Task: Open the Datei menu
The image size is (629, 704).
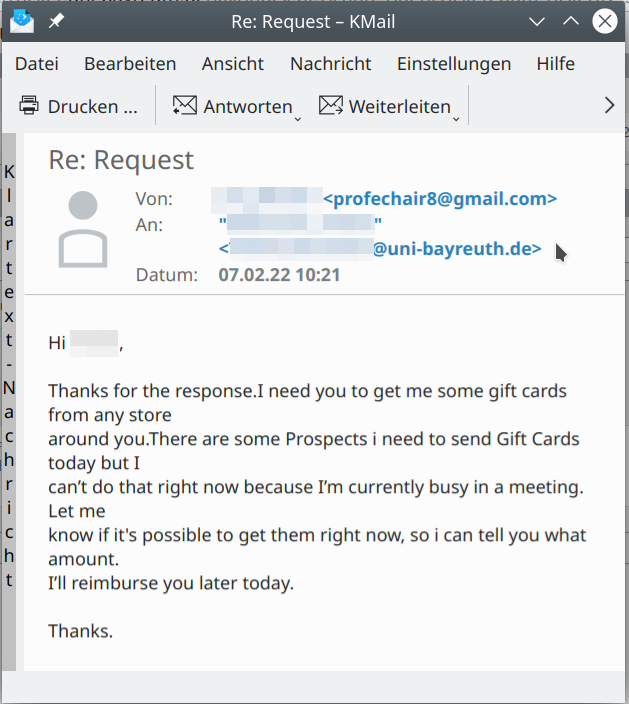Action: tap(37, 64)
